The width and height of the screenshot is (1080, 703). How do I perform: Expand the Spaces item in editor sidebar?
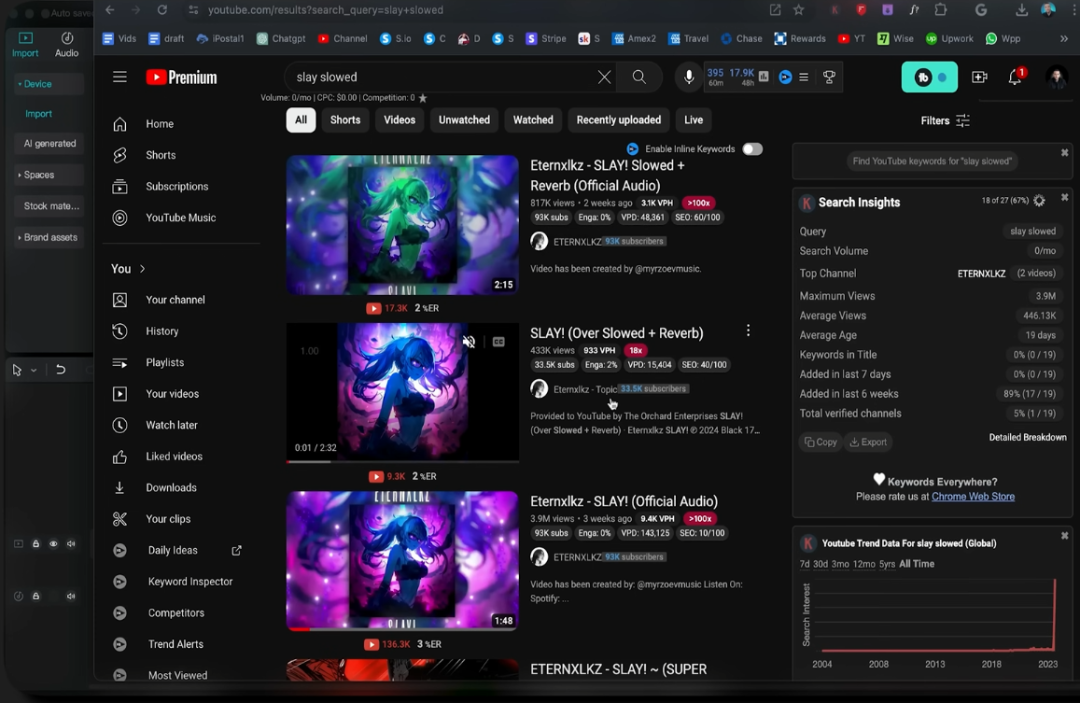coord(48,175)
